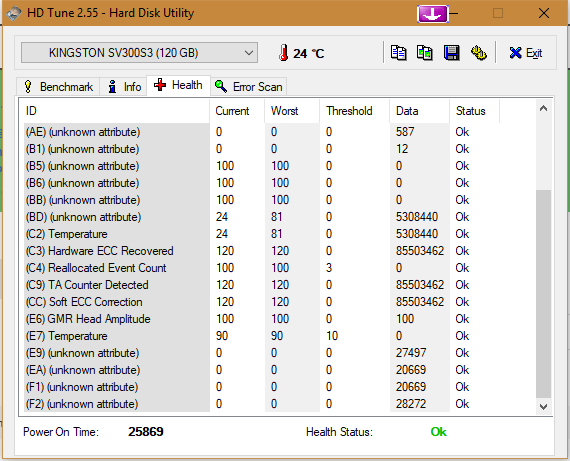570x461 pixels.
Task: Select the (AE) unknown attribute row
Action: pos(262,132)
